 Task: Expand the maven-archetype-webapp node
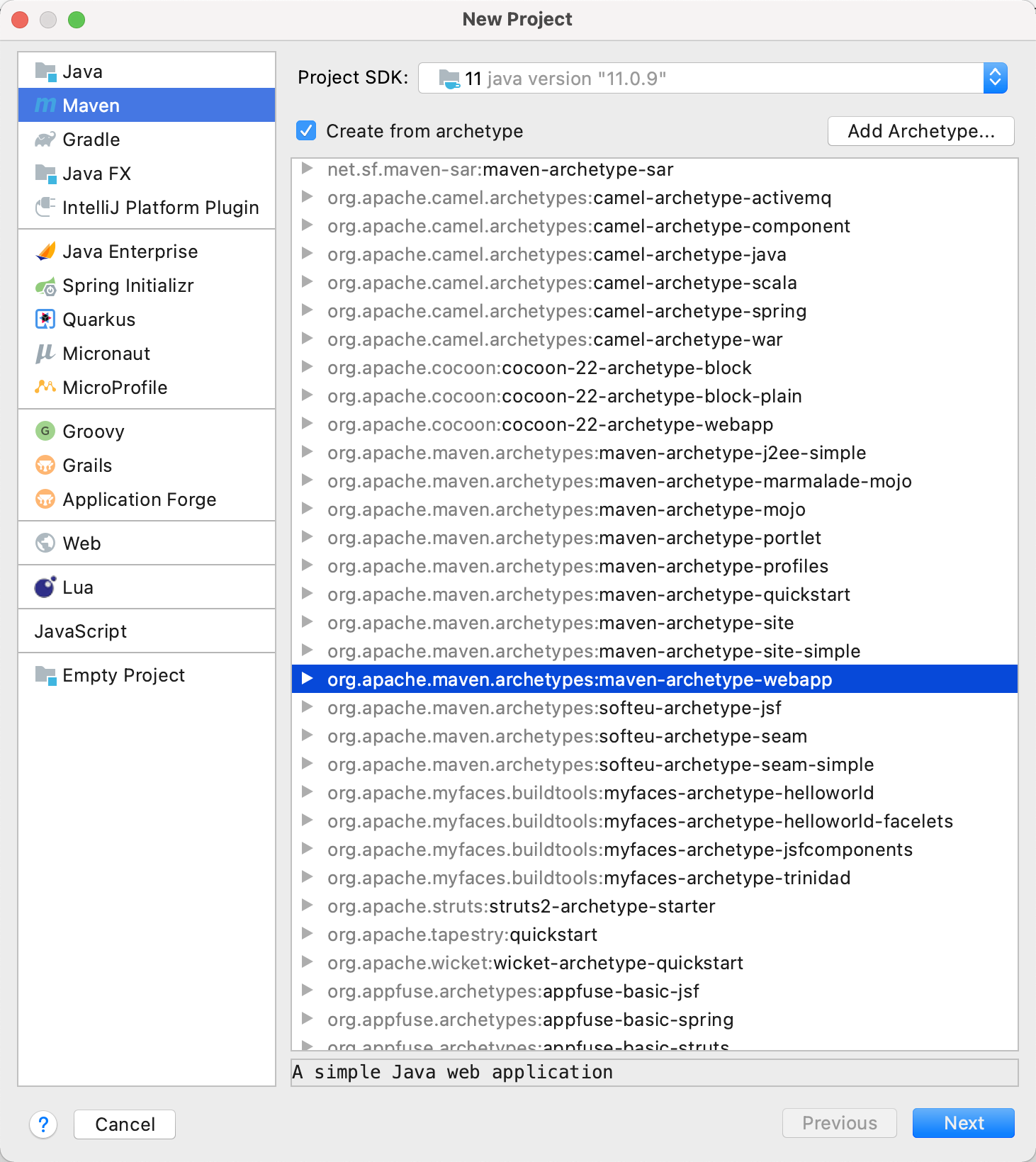pyautogui.click(x=308, y=679)
